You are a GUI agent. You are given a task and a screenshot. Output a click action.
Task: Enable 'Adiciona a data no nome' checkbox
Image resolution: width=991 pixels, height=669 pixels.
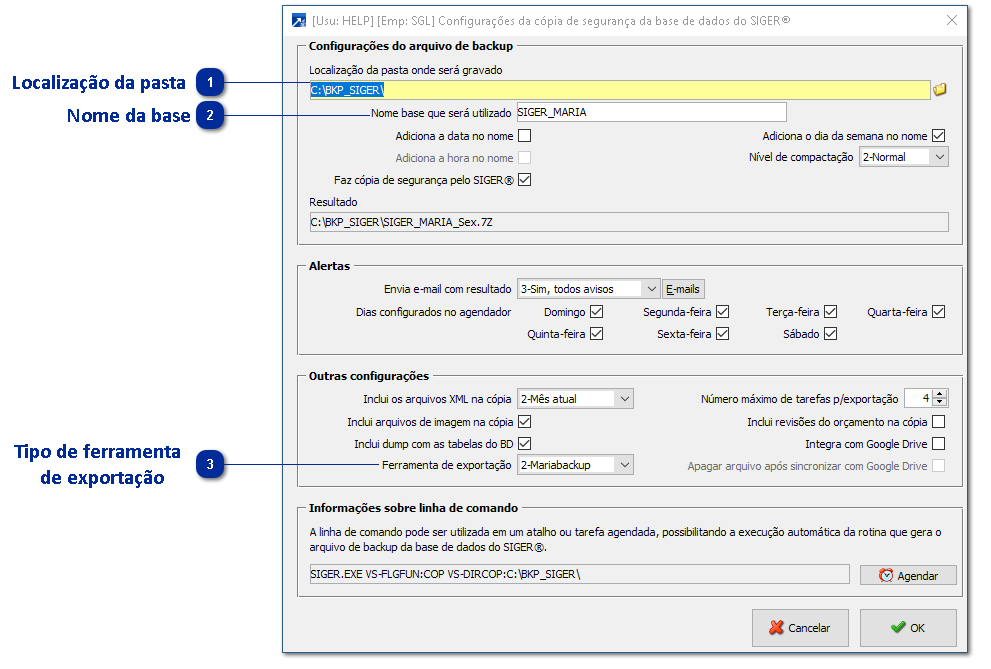pos(524,136)
